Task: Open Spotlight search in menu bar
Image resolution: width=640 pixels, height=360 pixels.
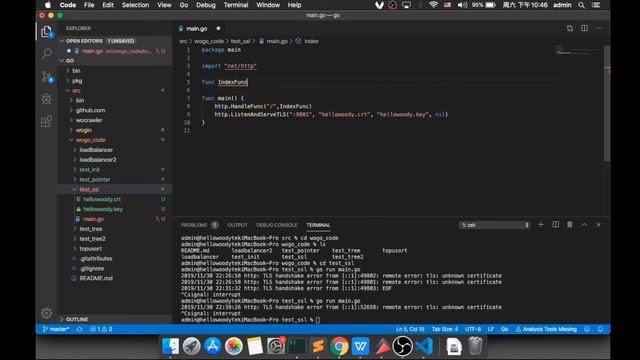Action: coord(582,5)
